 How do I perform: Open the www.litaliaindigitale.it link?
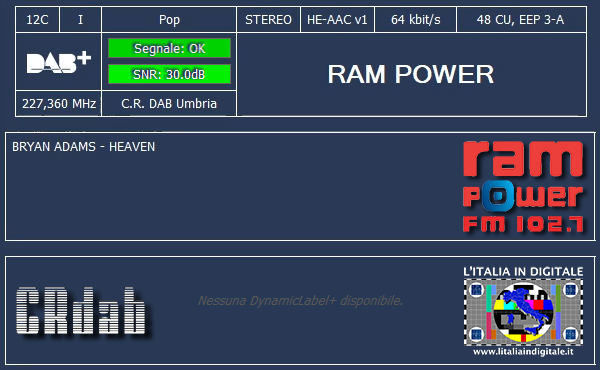point(523,352)
